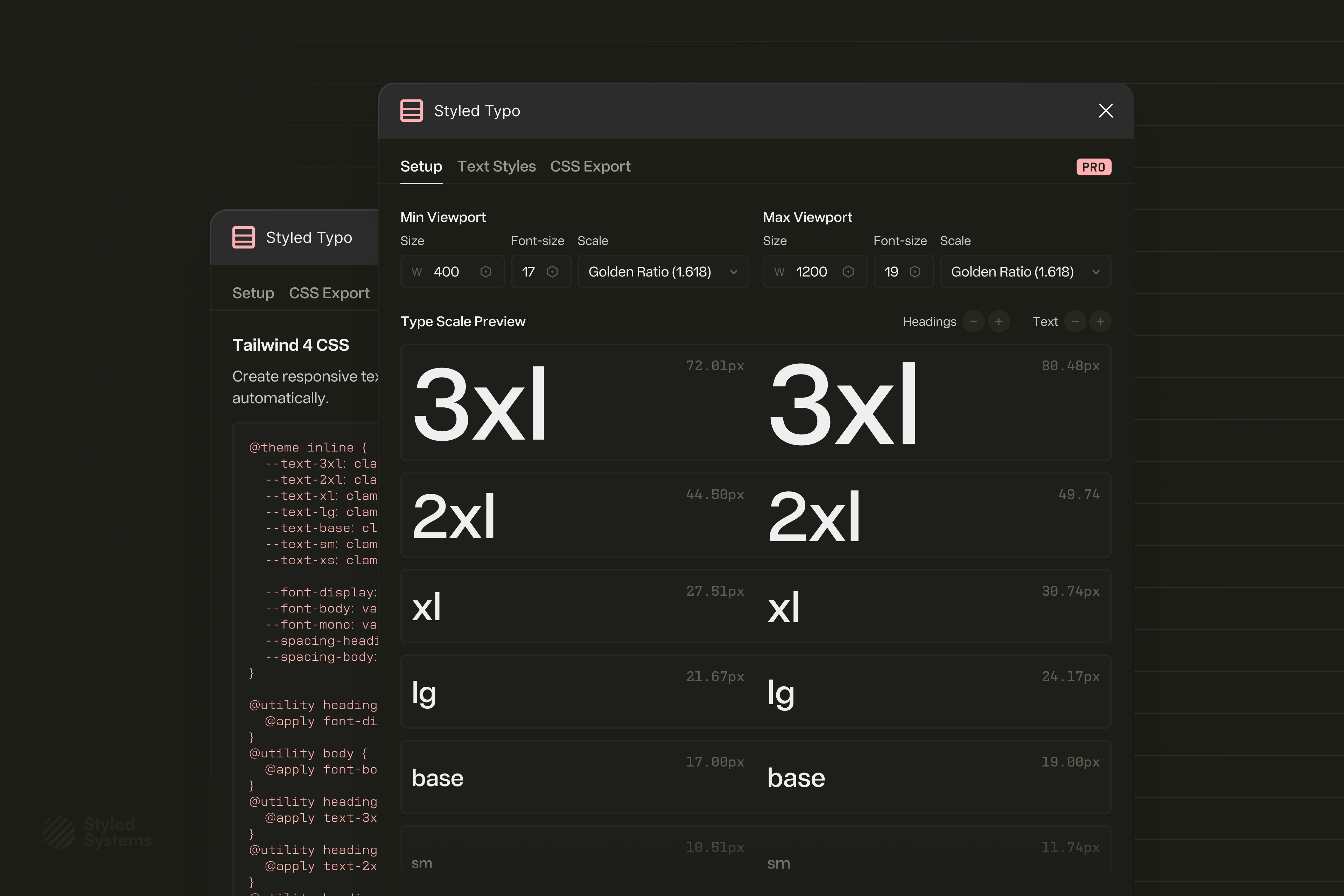This screenshot has height=896, width=1344.
Task: Switch to the Setup tab in front window
Action: tap(421, 166)
